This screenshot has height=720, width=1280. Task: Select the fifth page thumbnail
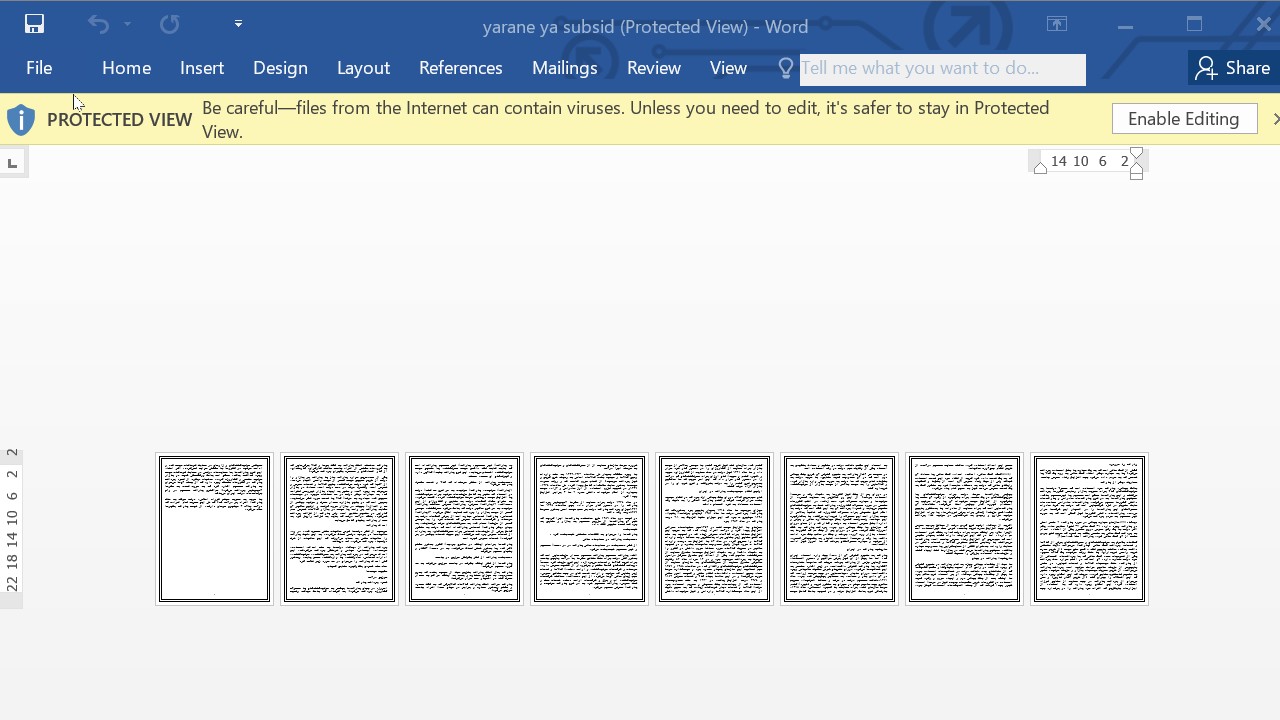(714, 529)
